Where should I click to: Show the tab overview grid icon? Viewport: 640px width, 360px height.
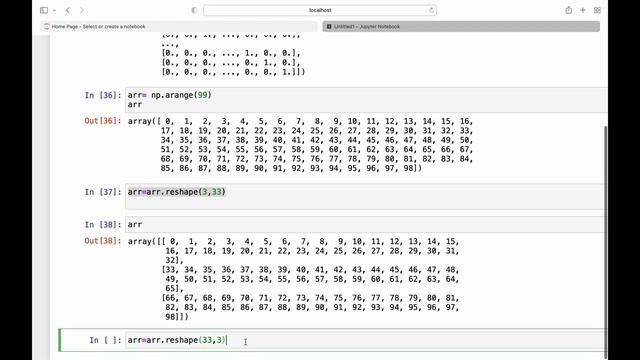click(x=597, y=10)
